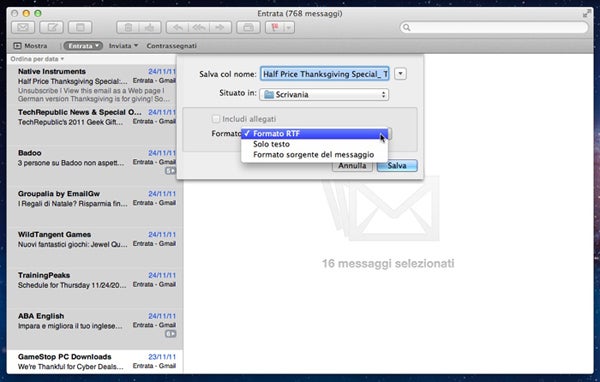Click the Annulla button

[352, 166]
